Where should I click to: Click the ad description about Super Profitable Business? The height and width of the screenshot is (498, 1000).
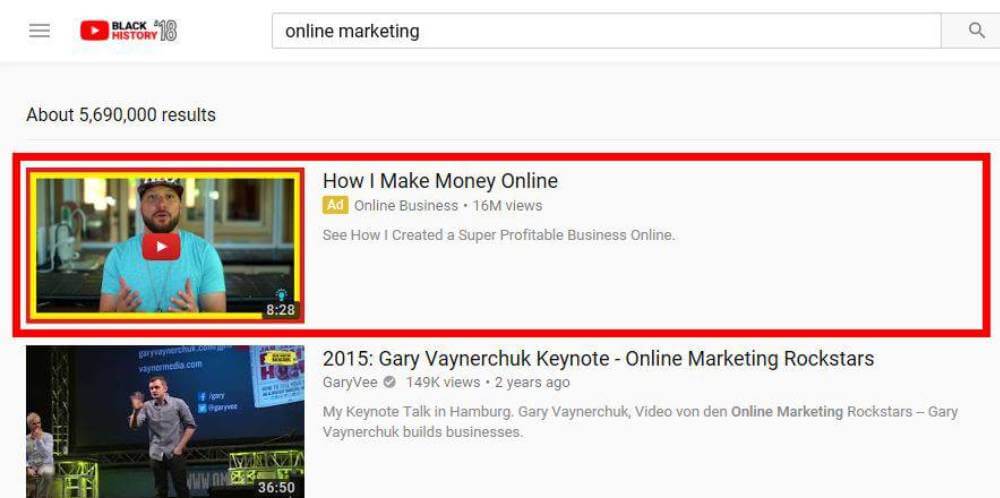click(x=499, y=235)
